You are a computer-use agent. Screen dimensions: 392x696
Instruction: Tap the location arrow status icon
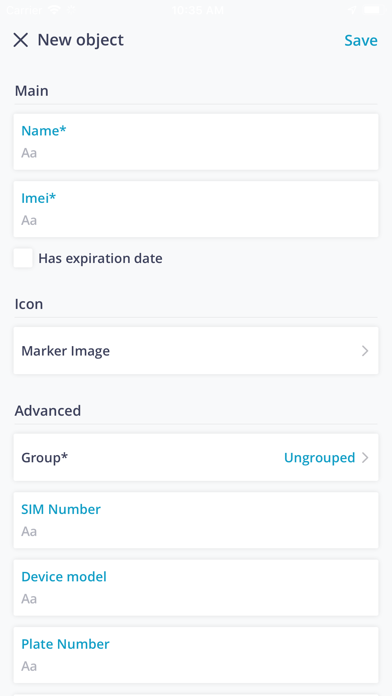(x=352, y=10)
